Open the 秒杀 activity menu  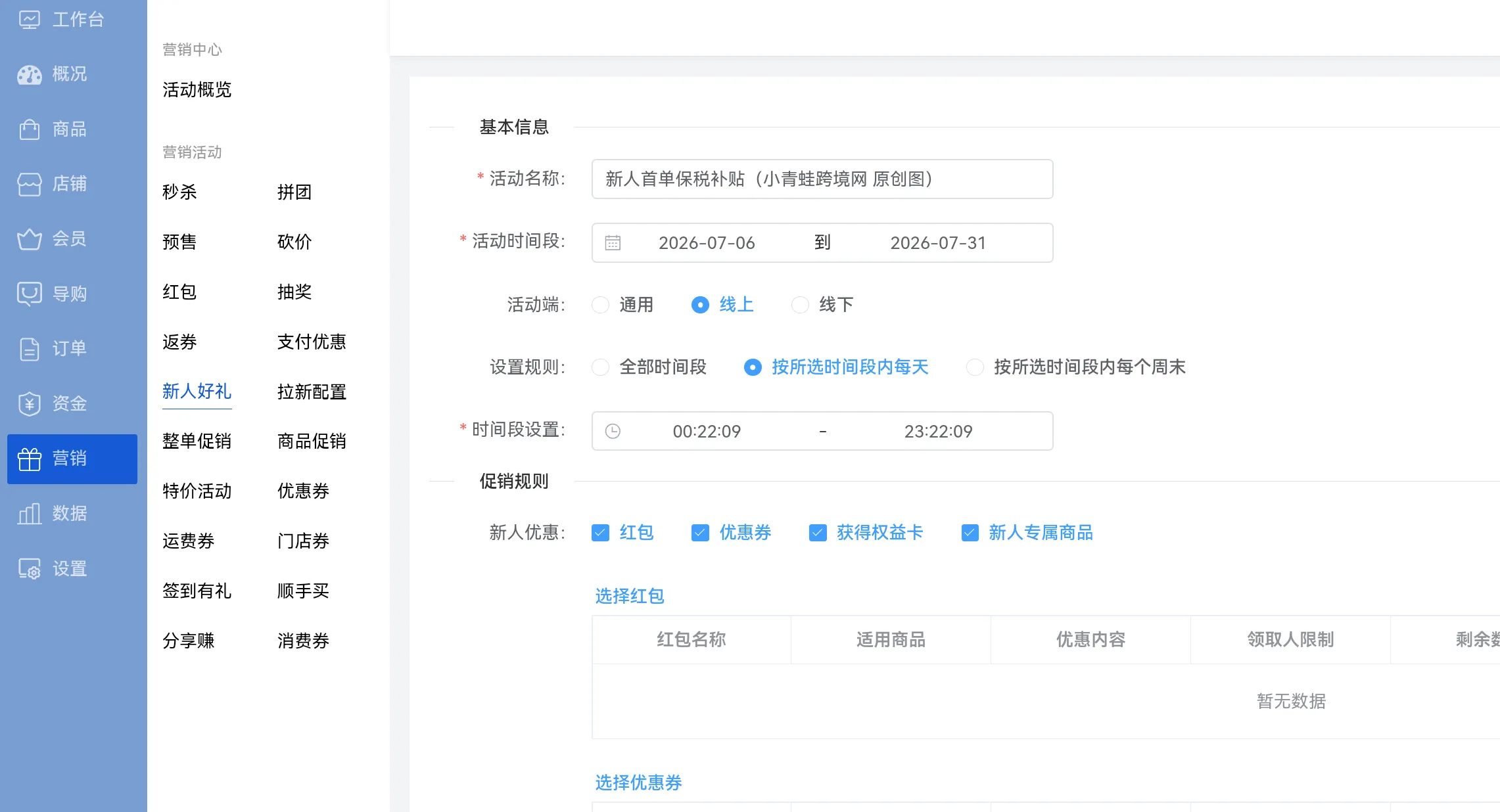click(x=179, y=192)
